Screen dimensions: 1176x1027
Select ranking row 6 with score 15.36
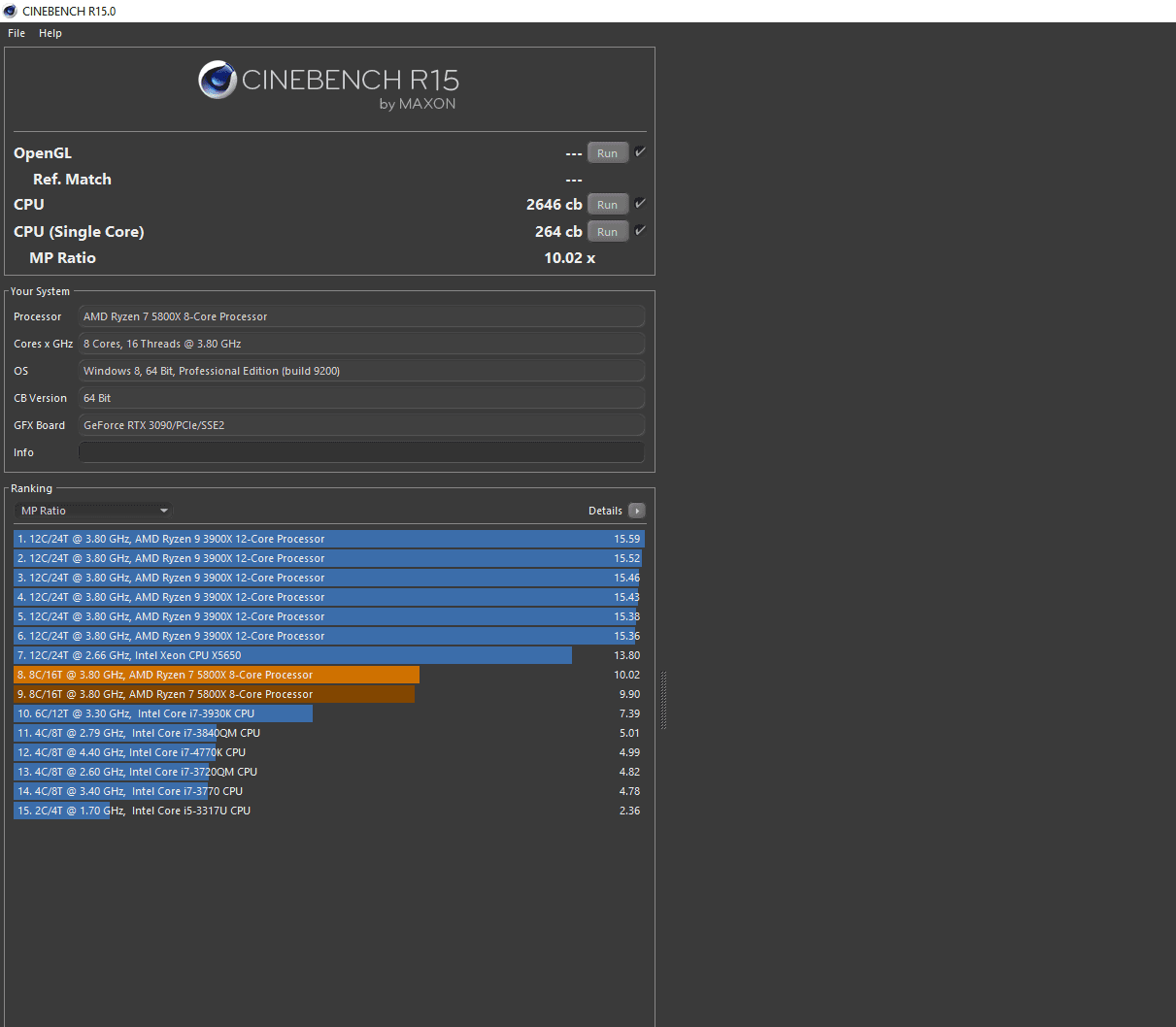329,636
